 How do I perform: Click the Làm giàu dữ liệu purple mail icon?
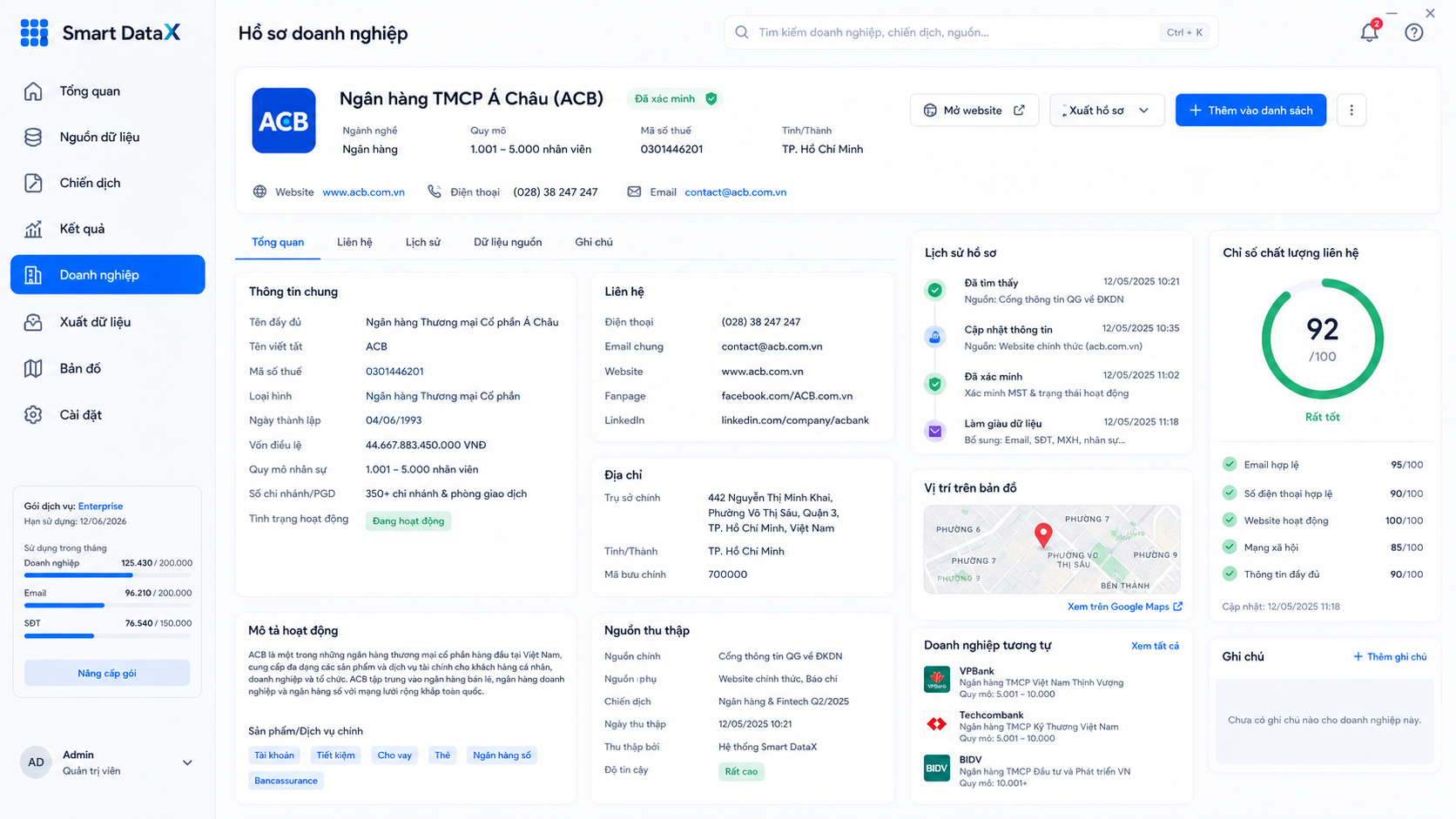point(935,431)
